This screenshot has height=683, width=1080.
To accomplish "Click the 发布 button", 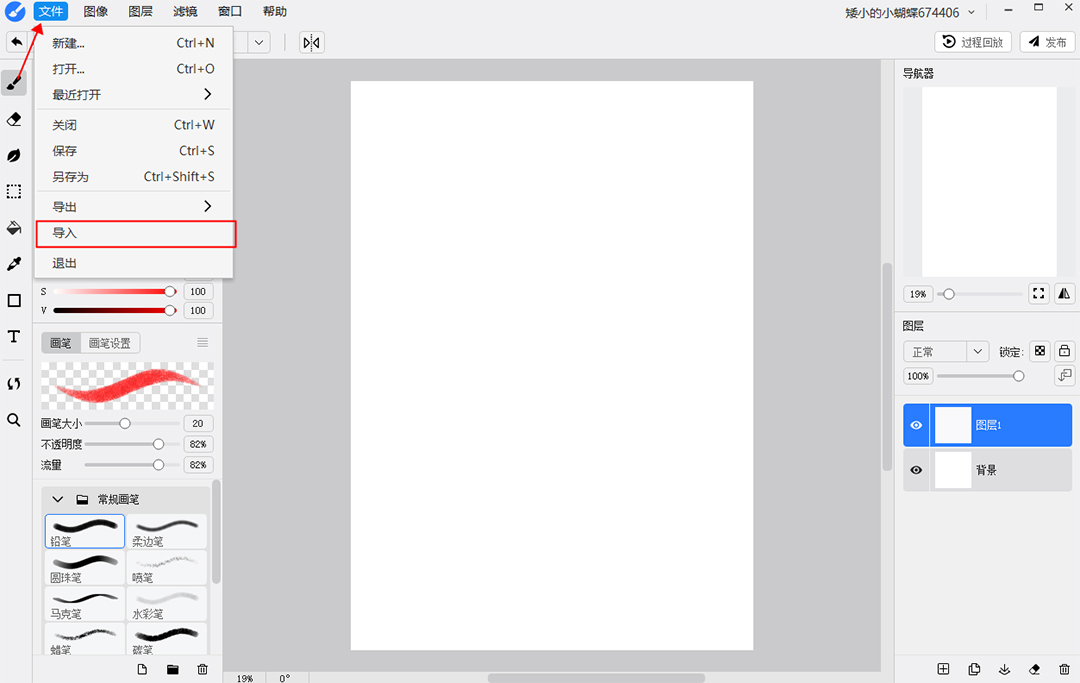I will (x=1047, y=42).
